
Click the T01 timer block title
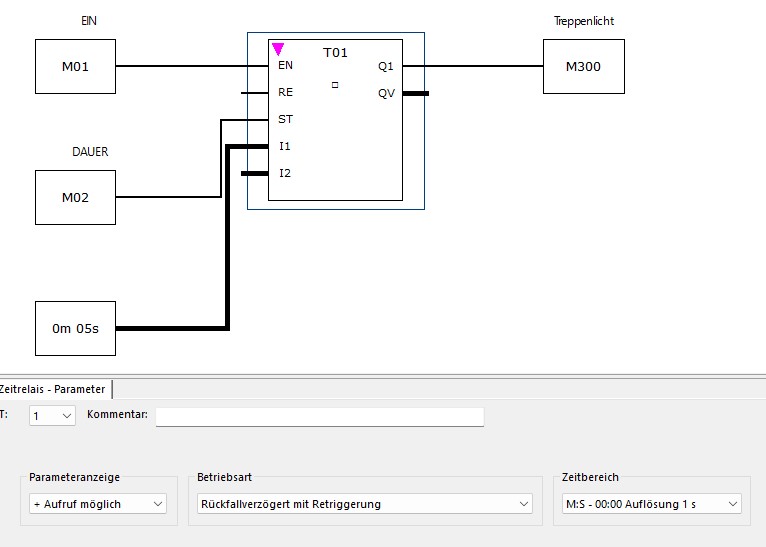[x=335, y=52]
